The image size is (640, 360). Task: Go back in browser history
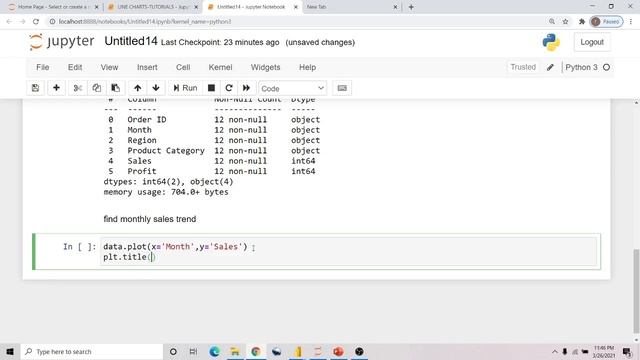[9, 22]
